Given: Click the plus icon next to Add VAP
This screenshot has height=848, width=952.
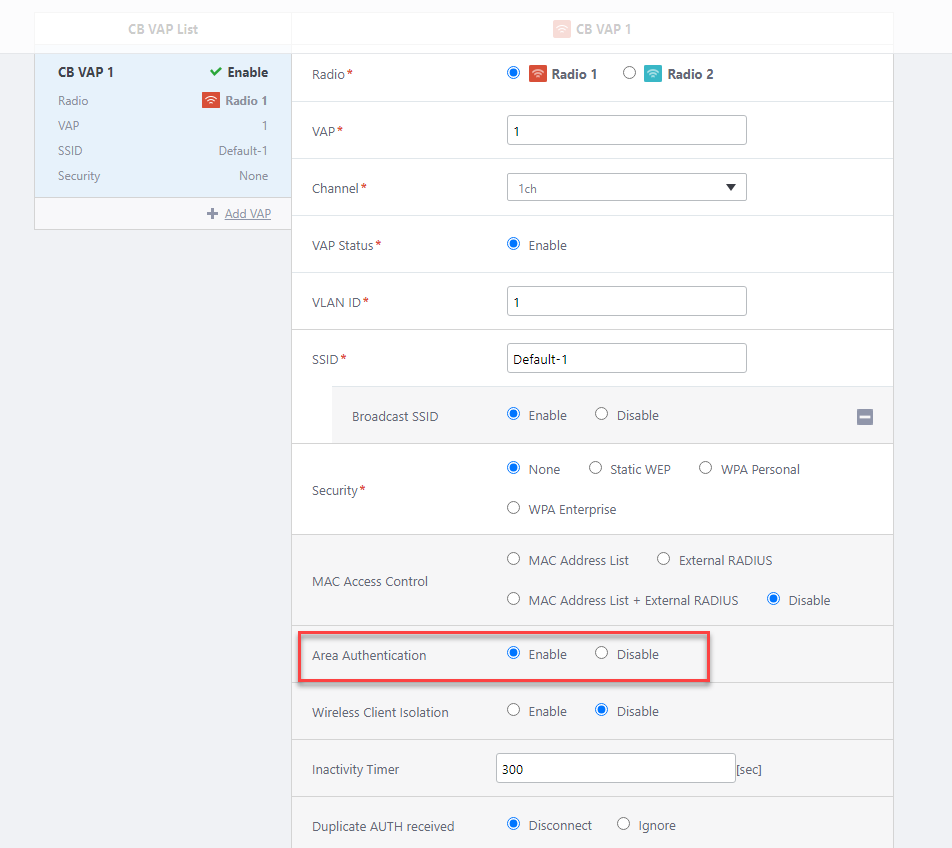Looking at the screenshot, I should tap(212, 214).
